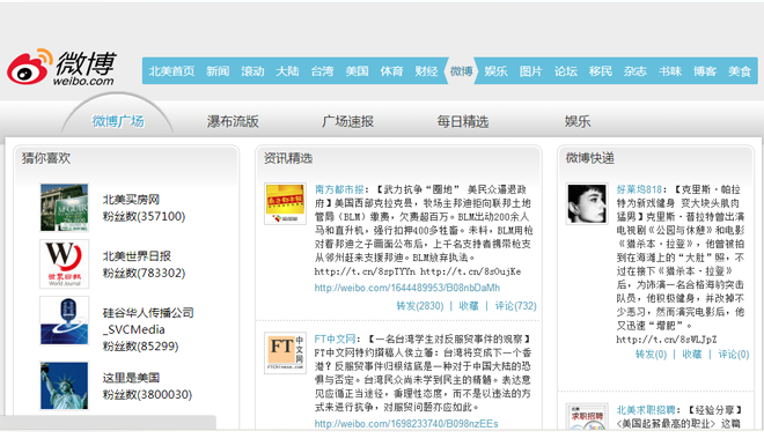Click the Weibo eye logo icon
Image resolution: width=764 pixels, height=432 pixels.
click(29, 67)
